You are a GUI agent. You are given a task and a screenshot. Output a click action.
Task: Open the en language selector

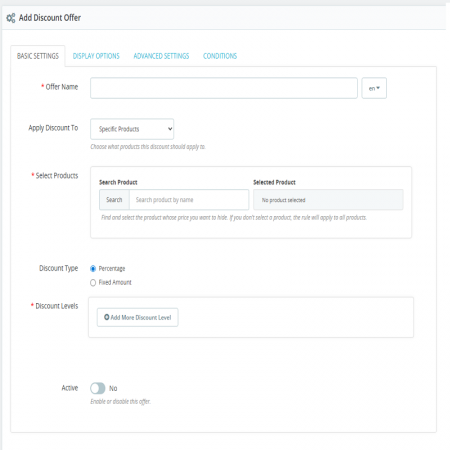[374, 88]
